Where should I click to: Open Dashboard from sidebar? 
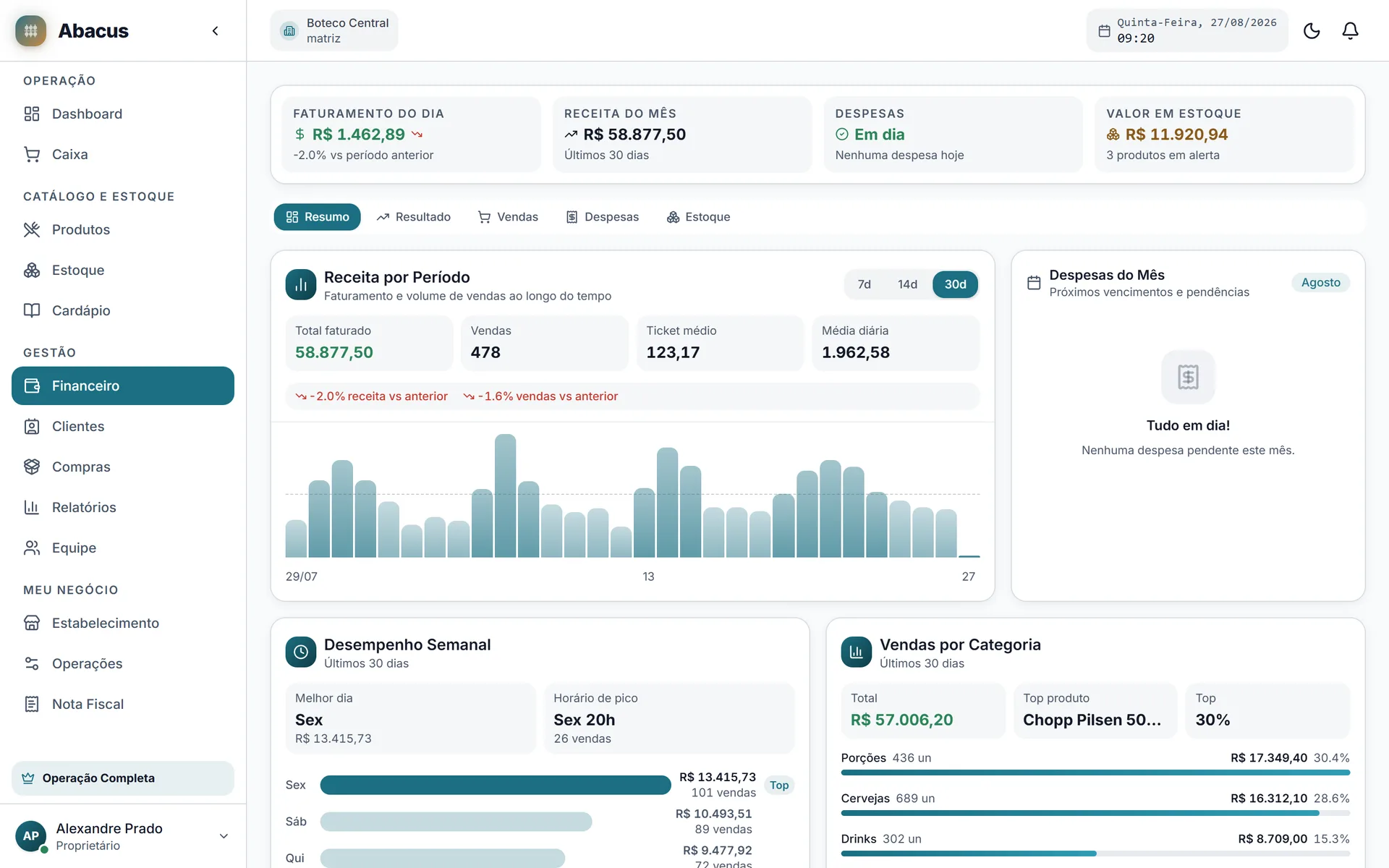point(123,114)
